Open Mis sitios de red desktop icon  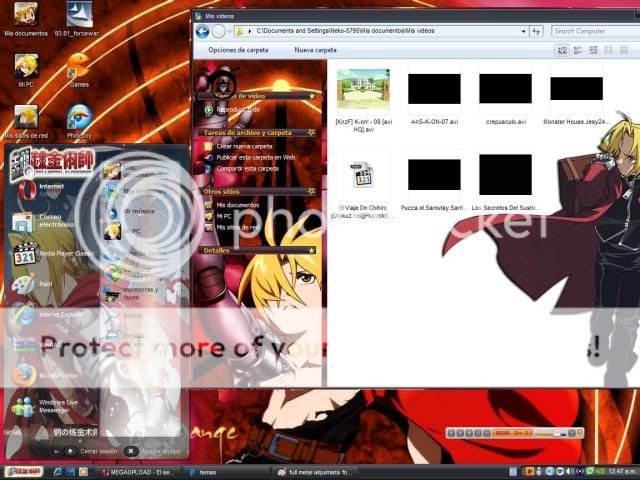pyautogui.click(x=26, y=122)
